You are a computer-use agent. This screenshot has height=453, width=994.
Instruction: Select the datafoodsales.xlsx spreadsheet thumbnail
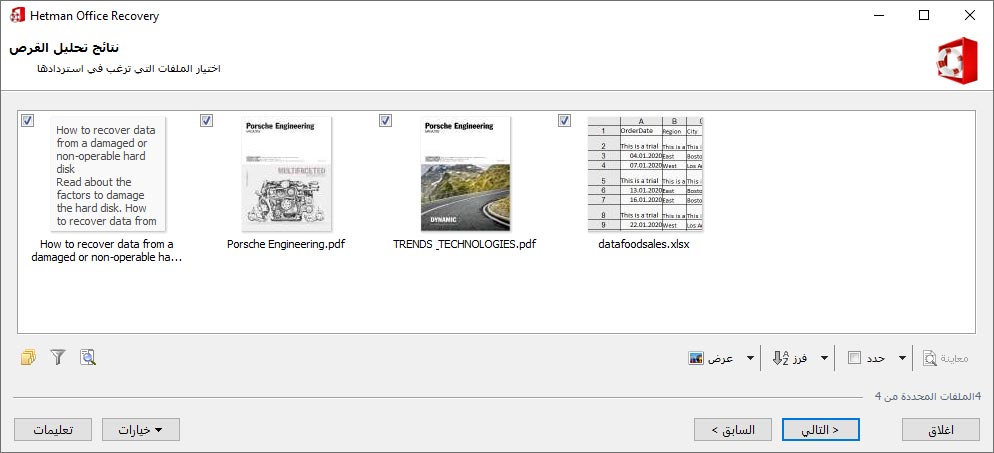coord(645,174)
